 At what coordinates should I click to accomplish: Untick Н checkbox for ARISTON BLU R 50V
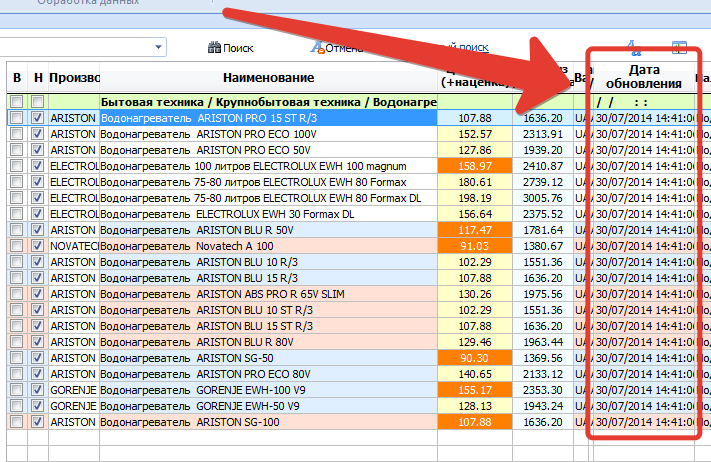pos(38,230)
